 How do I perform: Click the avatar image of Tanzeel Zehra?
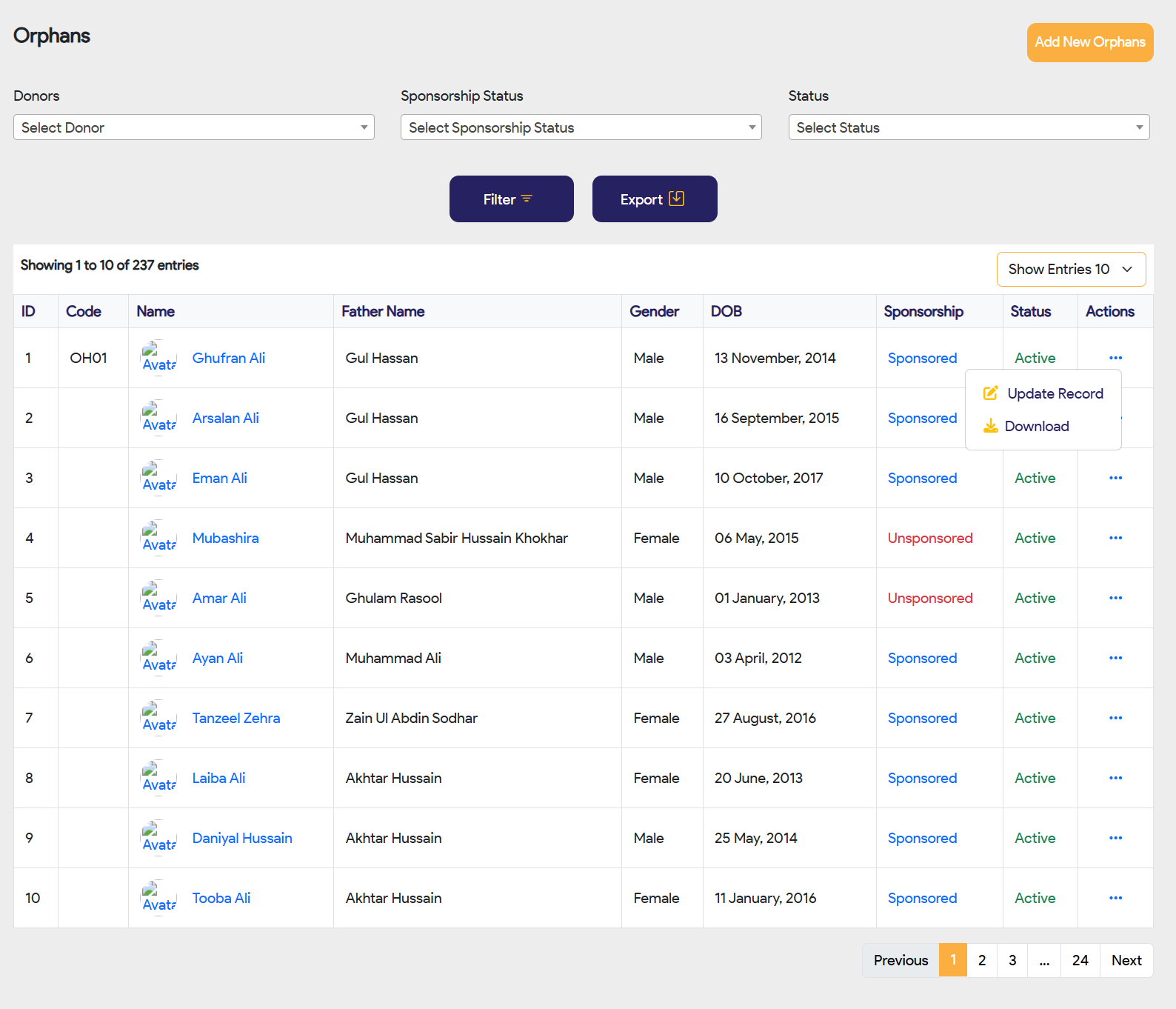pyautogui.click(x=159, y=718)
